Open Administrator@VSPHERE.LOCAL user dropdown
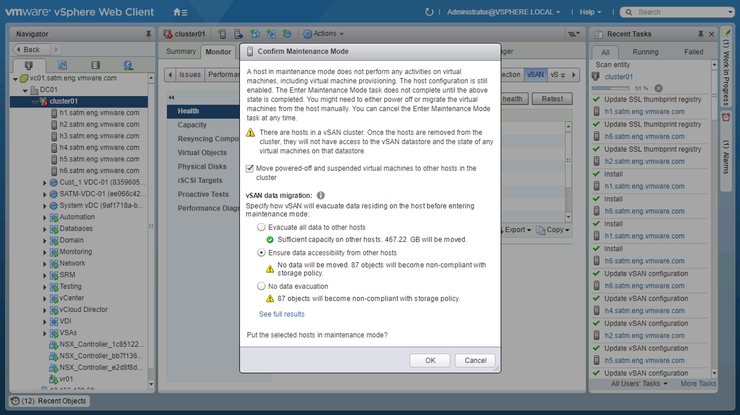740x415 pixels. (x=504, y=12)
